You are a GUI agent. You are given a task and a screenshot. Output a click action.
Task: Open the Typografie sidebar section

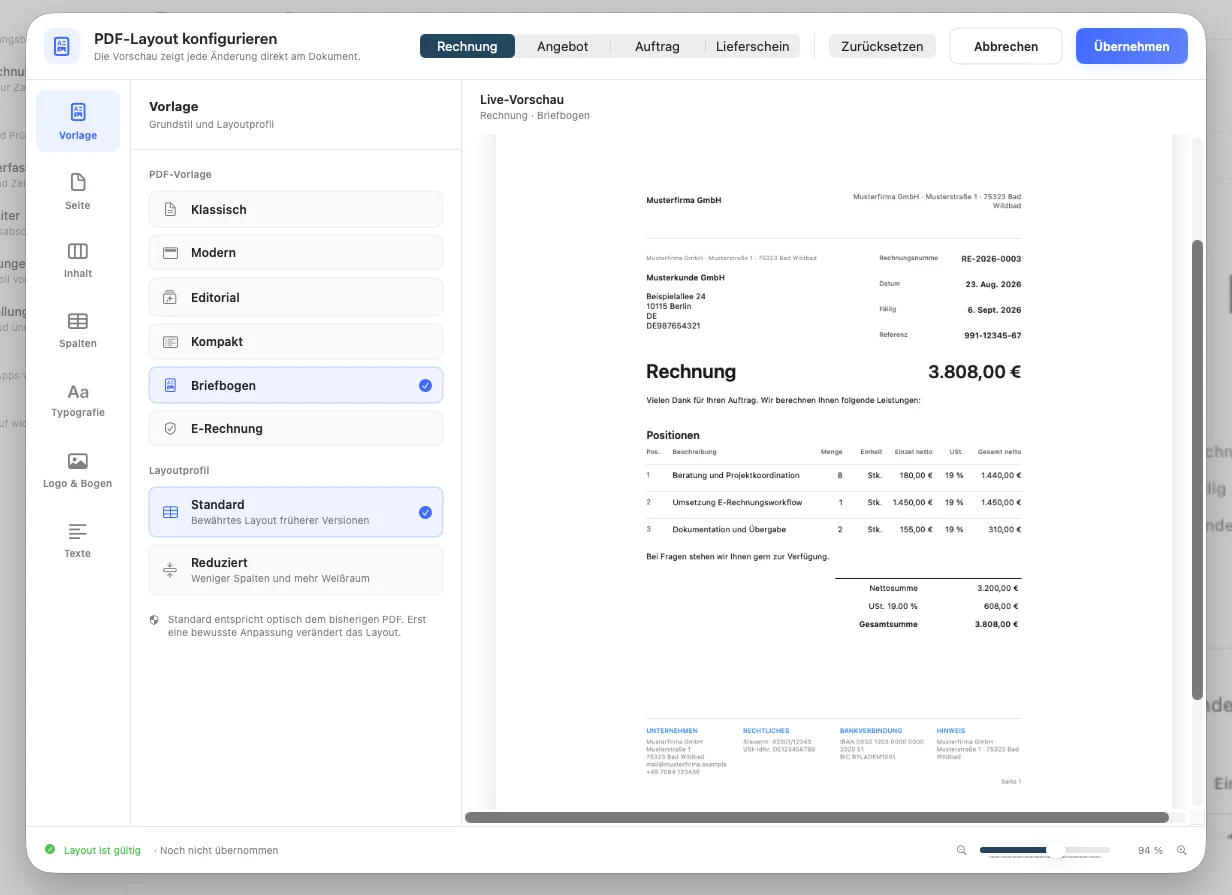[x=78, y=400]
